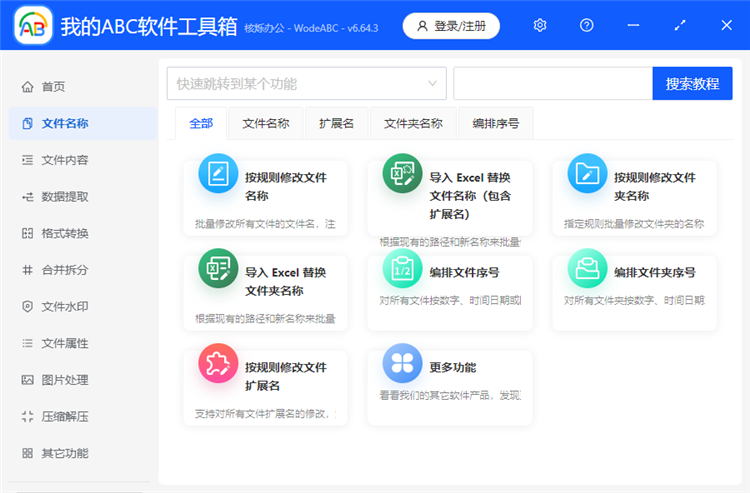Open the help question mark icon
This screenshot has width=750, height=493.
586,25
